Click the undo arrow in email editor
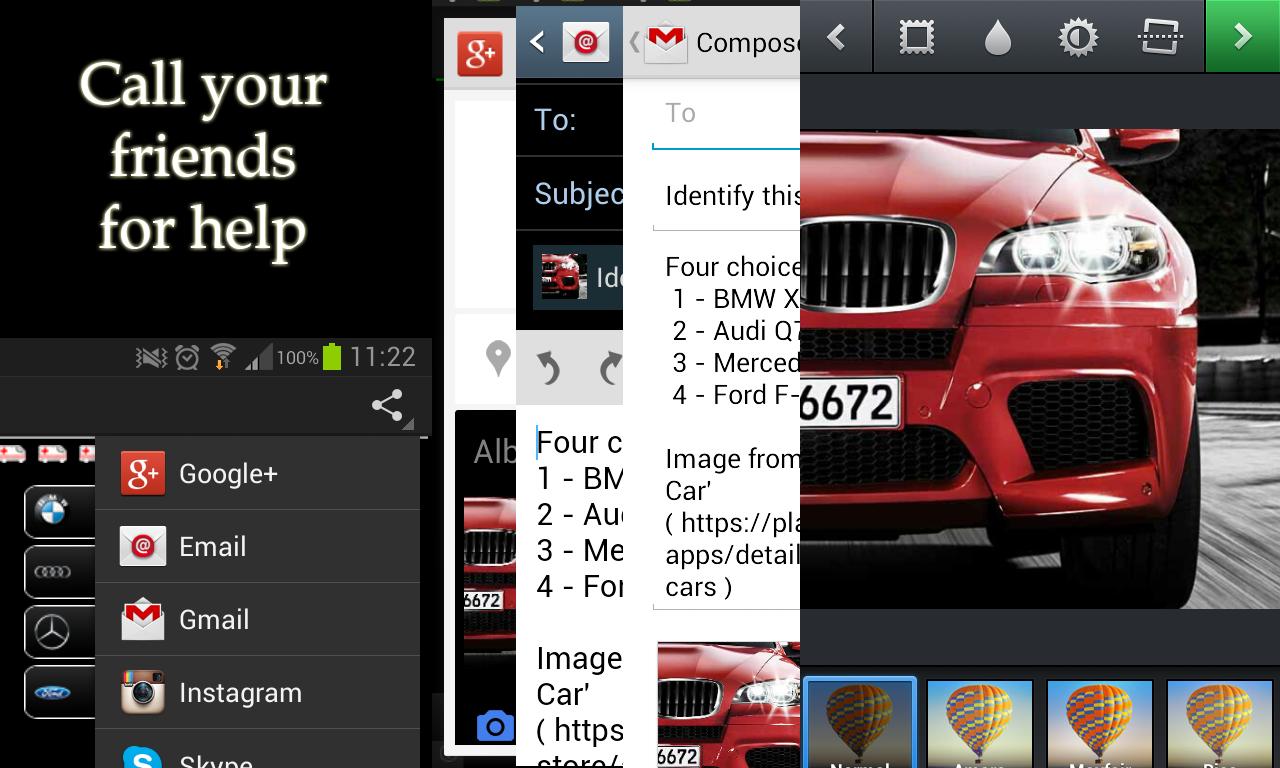The image size is (1280, 768). 549,368
